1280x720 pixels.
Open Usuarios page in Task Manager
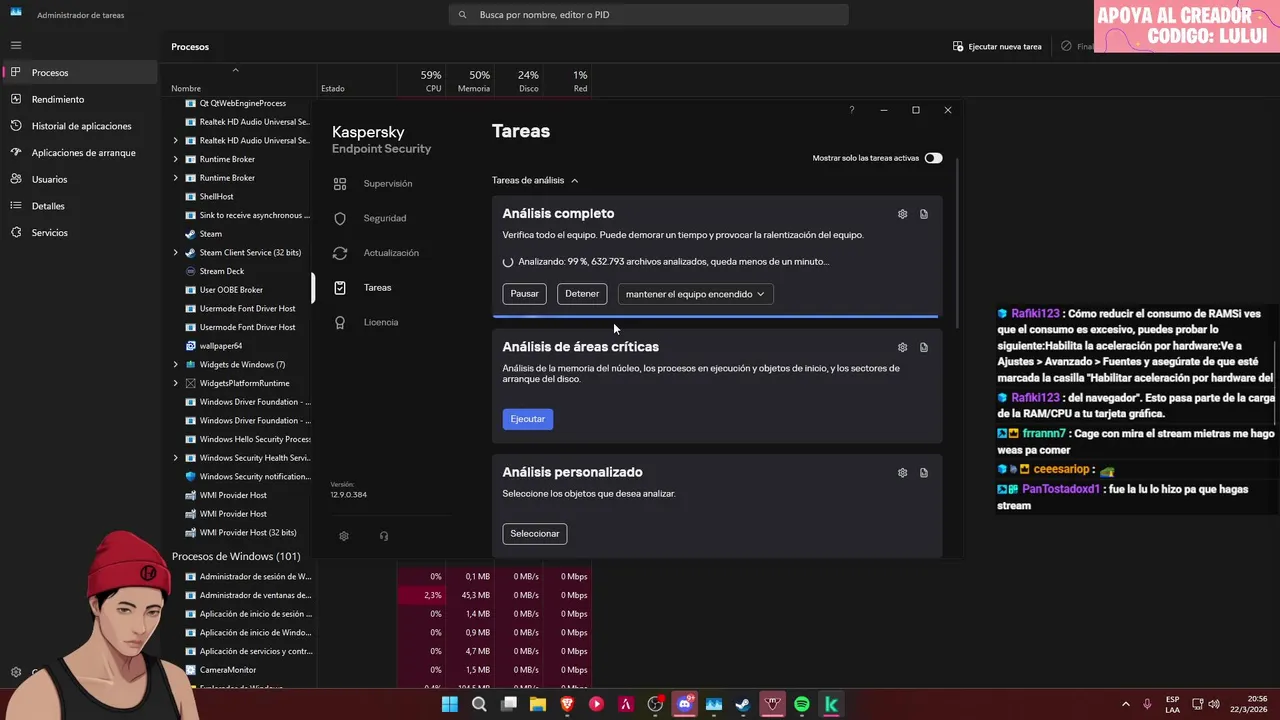click(x=80, y=180)
